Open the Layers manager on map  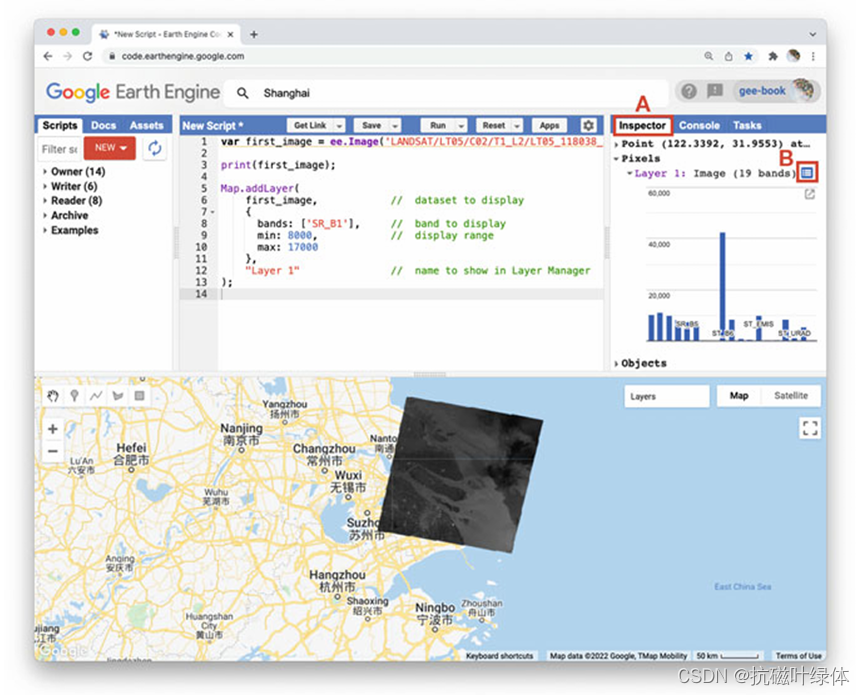pos(666,396)
